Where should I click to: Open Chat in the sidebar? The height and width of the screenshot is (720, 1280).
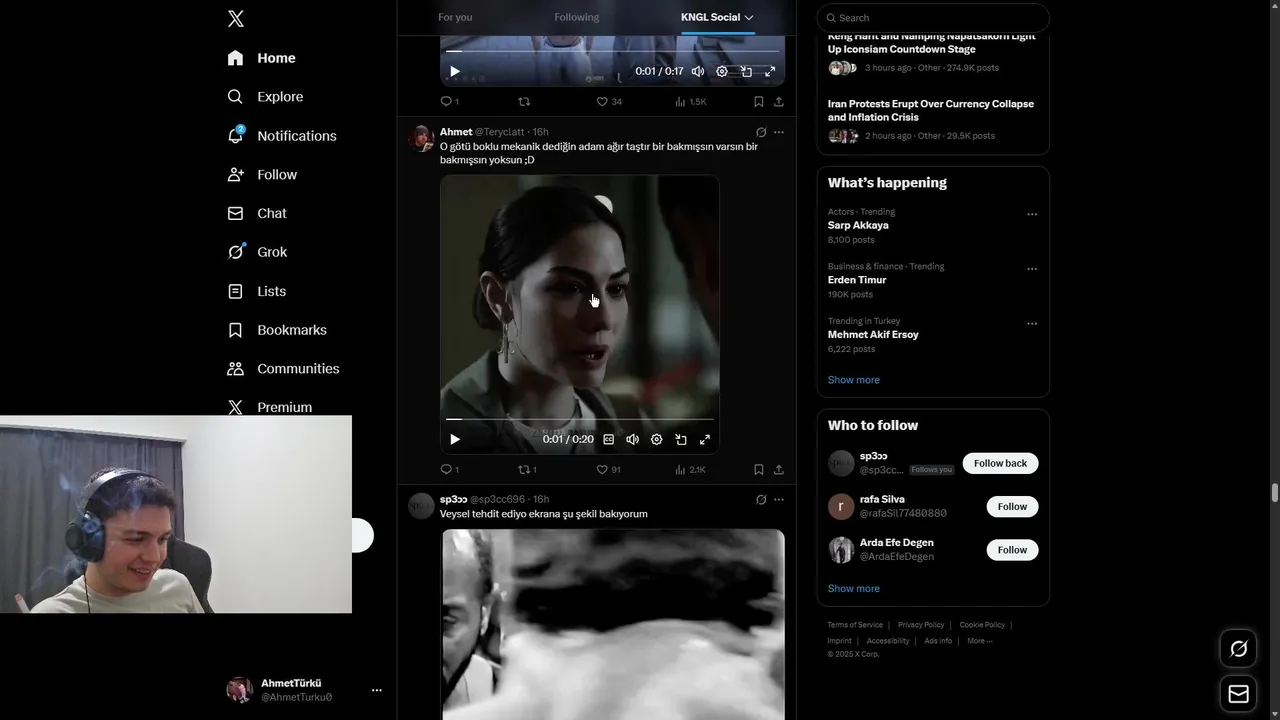pyautogui.click(x=257, y=214)
